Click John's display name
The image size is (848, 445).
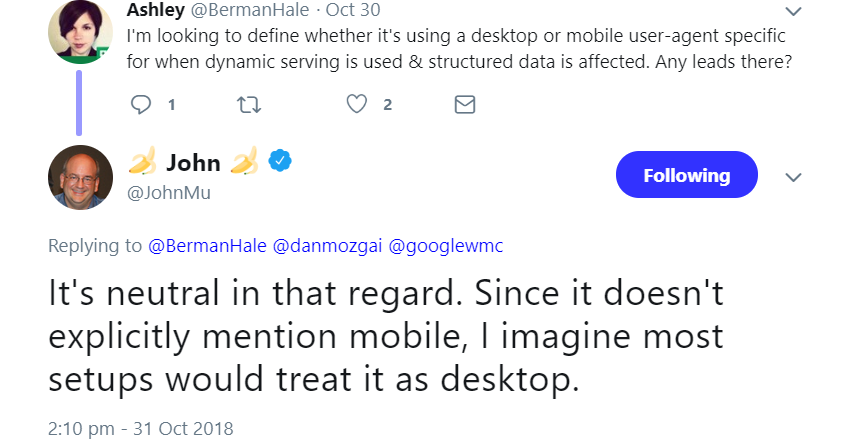[x=194, y=163]
